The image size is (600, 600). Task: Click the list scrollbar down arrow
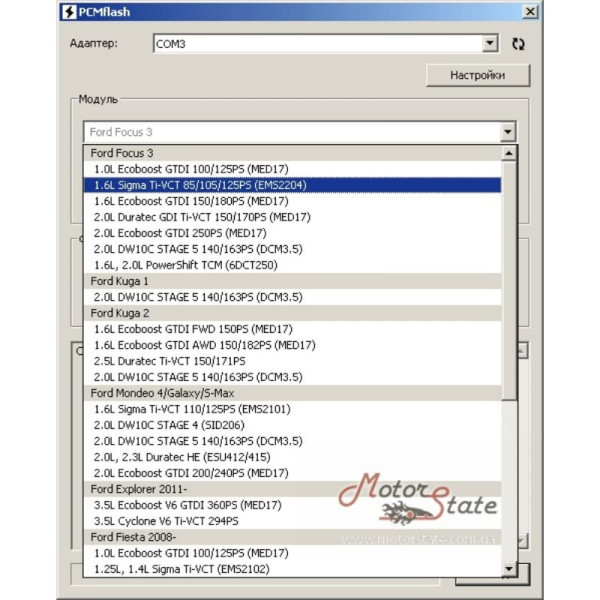pyautogui.click(x=509, y=569)
